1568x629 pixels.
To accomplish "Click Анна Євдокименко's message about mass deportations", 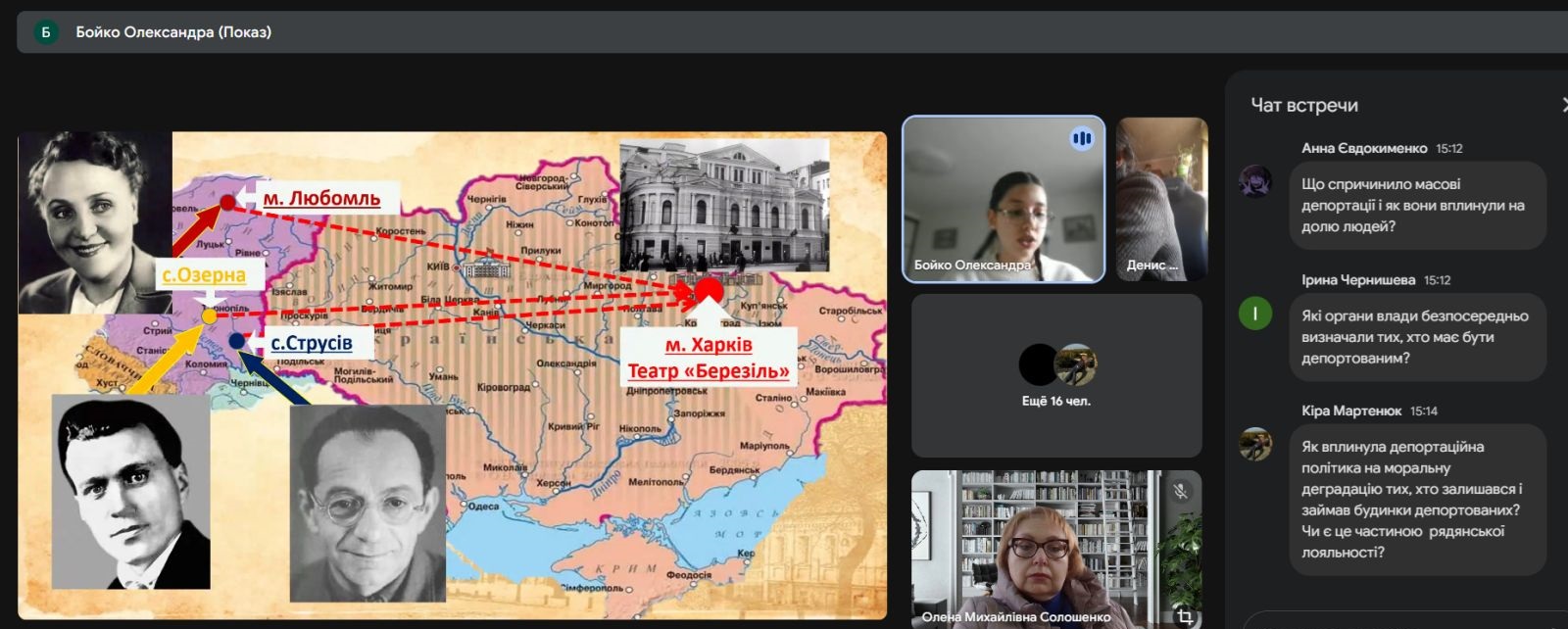I will point(1412,205).
